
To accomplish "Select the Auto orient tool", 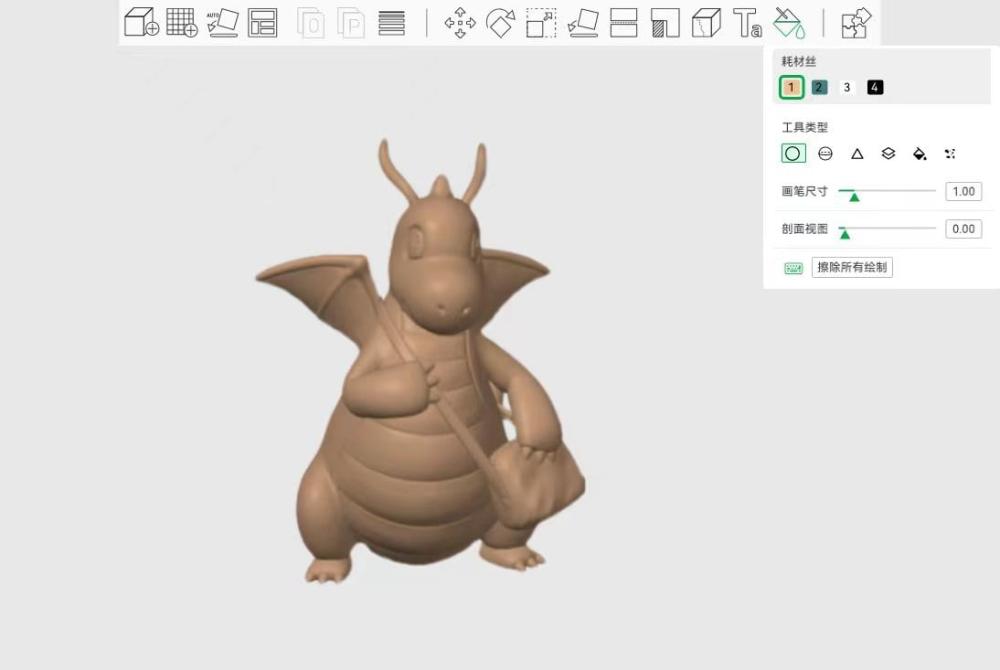I will pyautogui.click(x=222, y=22).
